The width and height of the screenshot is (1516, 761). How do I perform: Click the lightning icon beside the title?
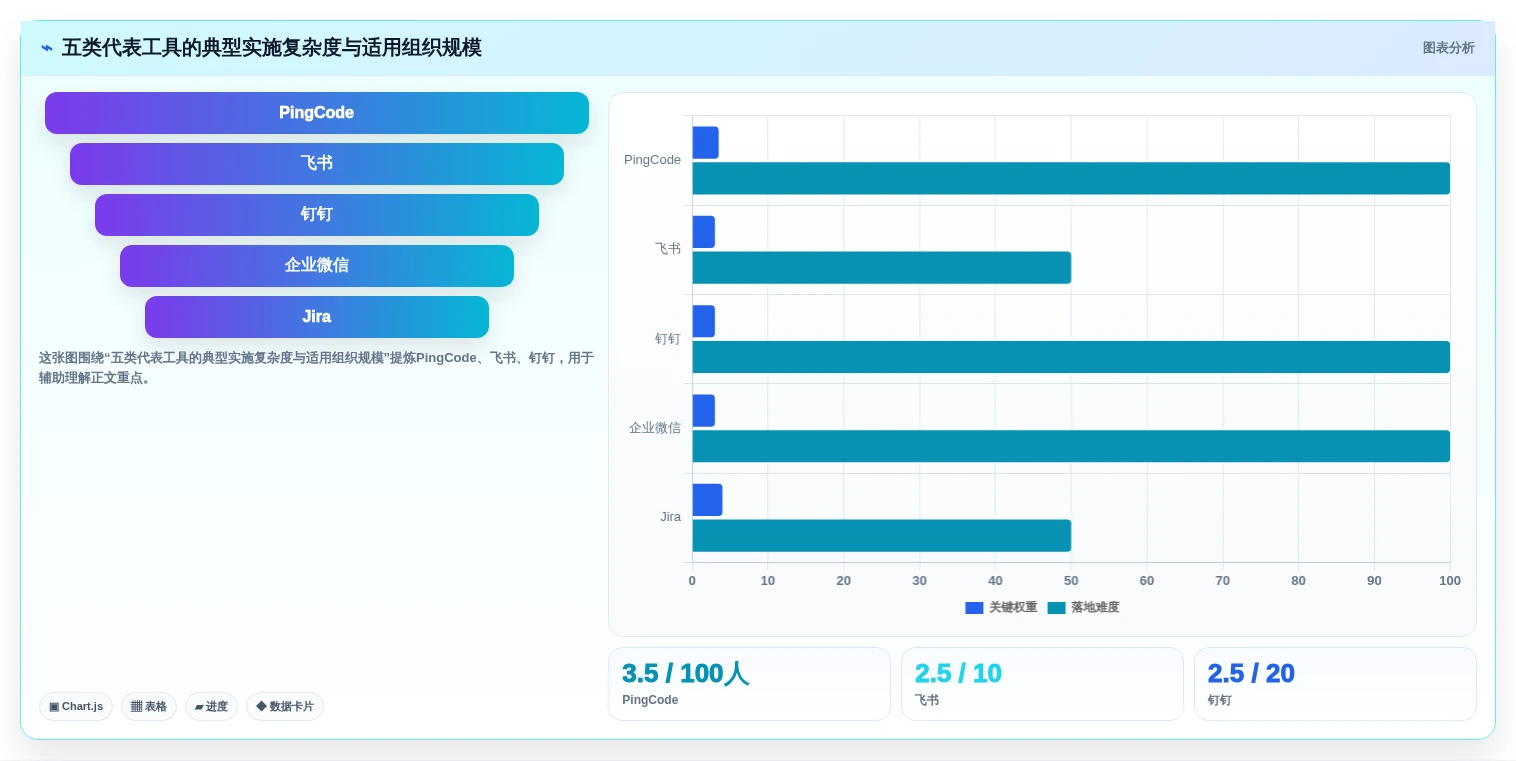tap(47, 48)
